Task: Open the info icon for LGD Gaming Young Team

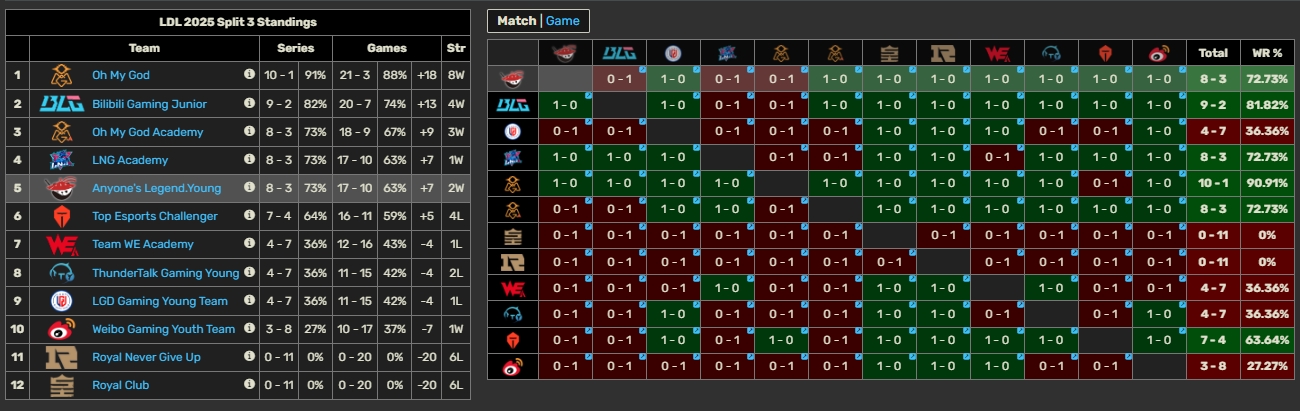Action: (x=249, y=300)
